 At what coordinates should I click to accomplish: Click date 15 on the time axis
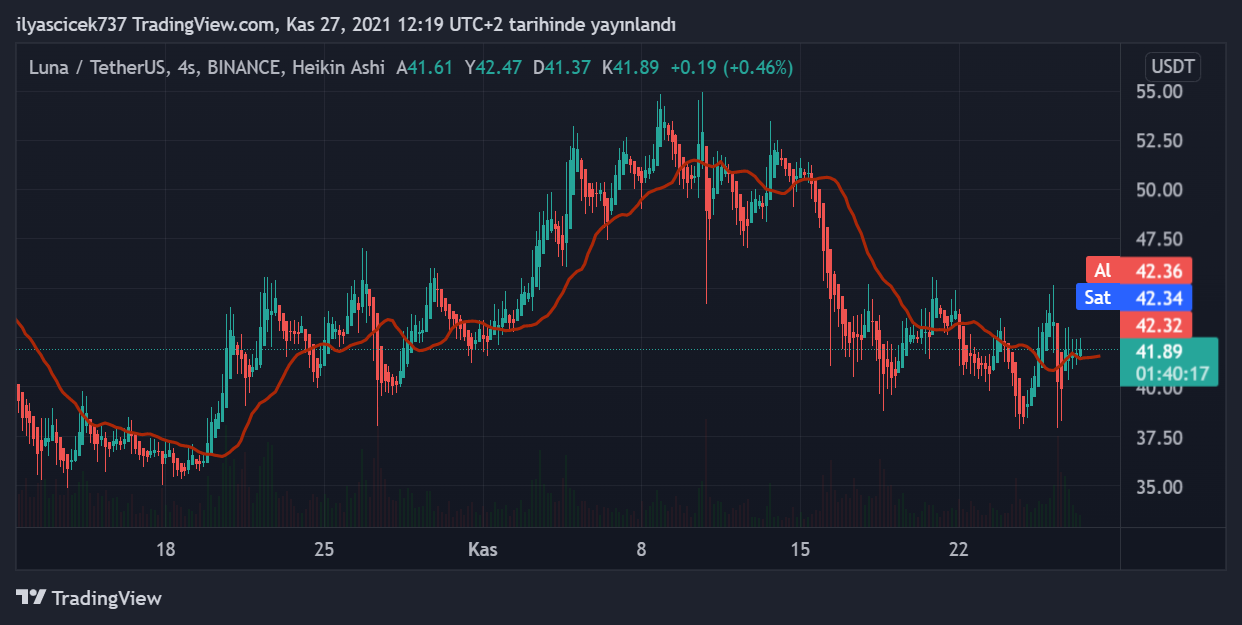pos(799,549)
